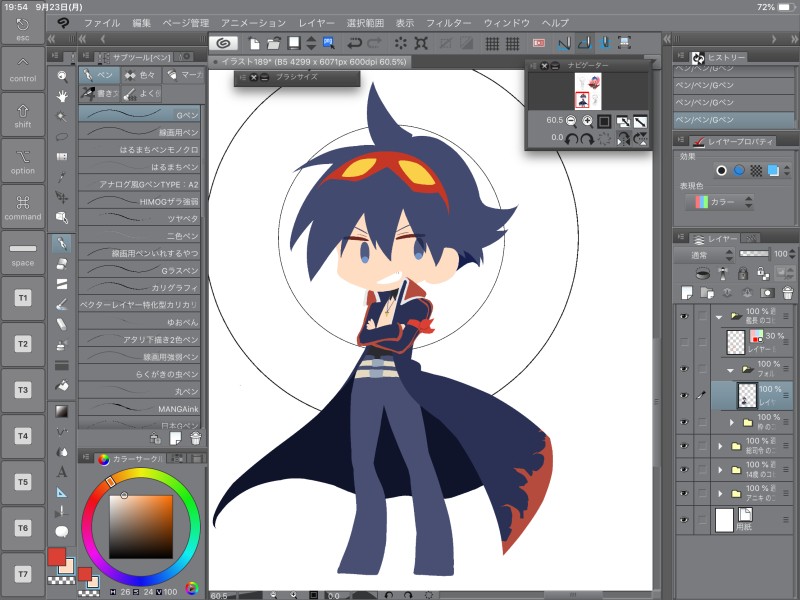800x600 pixels.
Task: Tap the space edge key
Action: [22, 253]
